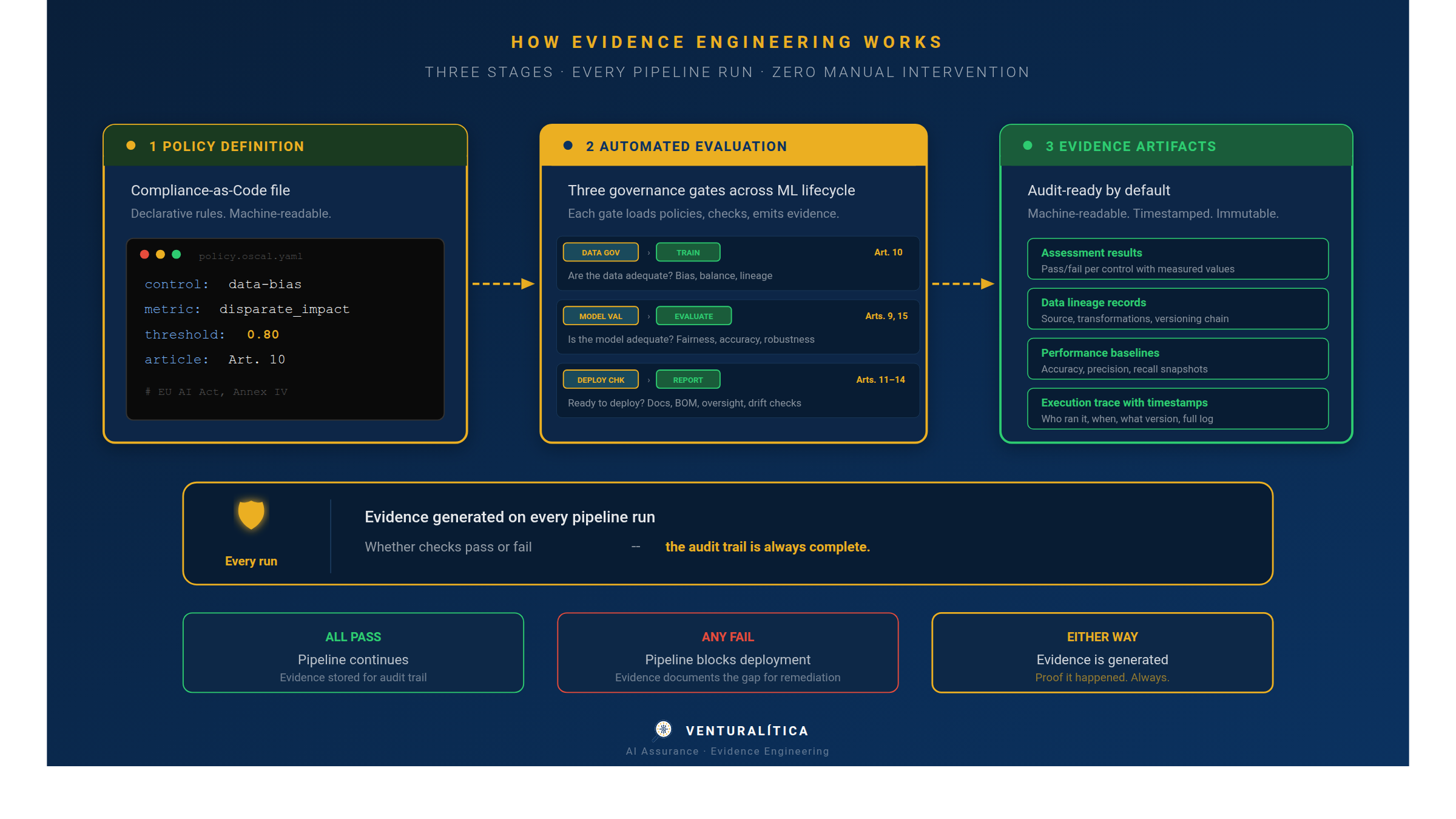Select the Venturalítica magnifier logo in the footer

(x=662, y=730)
